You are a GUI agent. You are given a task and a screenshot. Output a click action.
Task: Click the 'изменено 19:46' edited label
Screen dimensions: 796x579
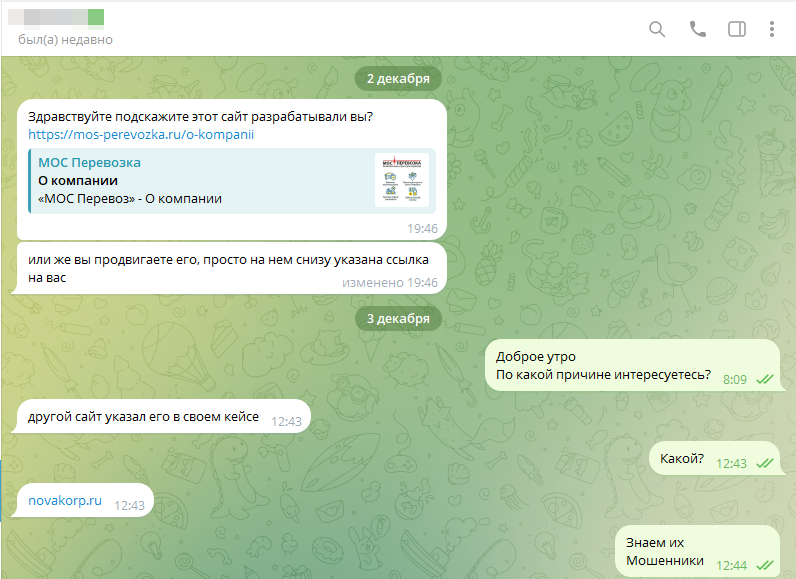pos(390,283)
